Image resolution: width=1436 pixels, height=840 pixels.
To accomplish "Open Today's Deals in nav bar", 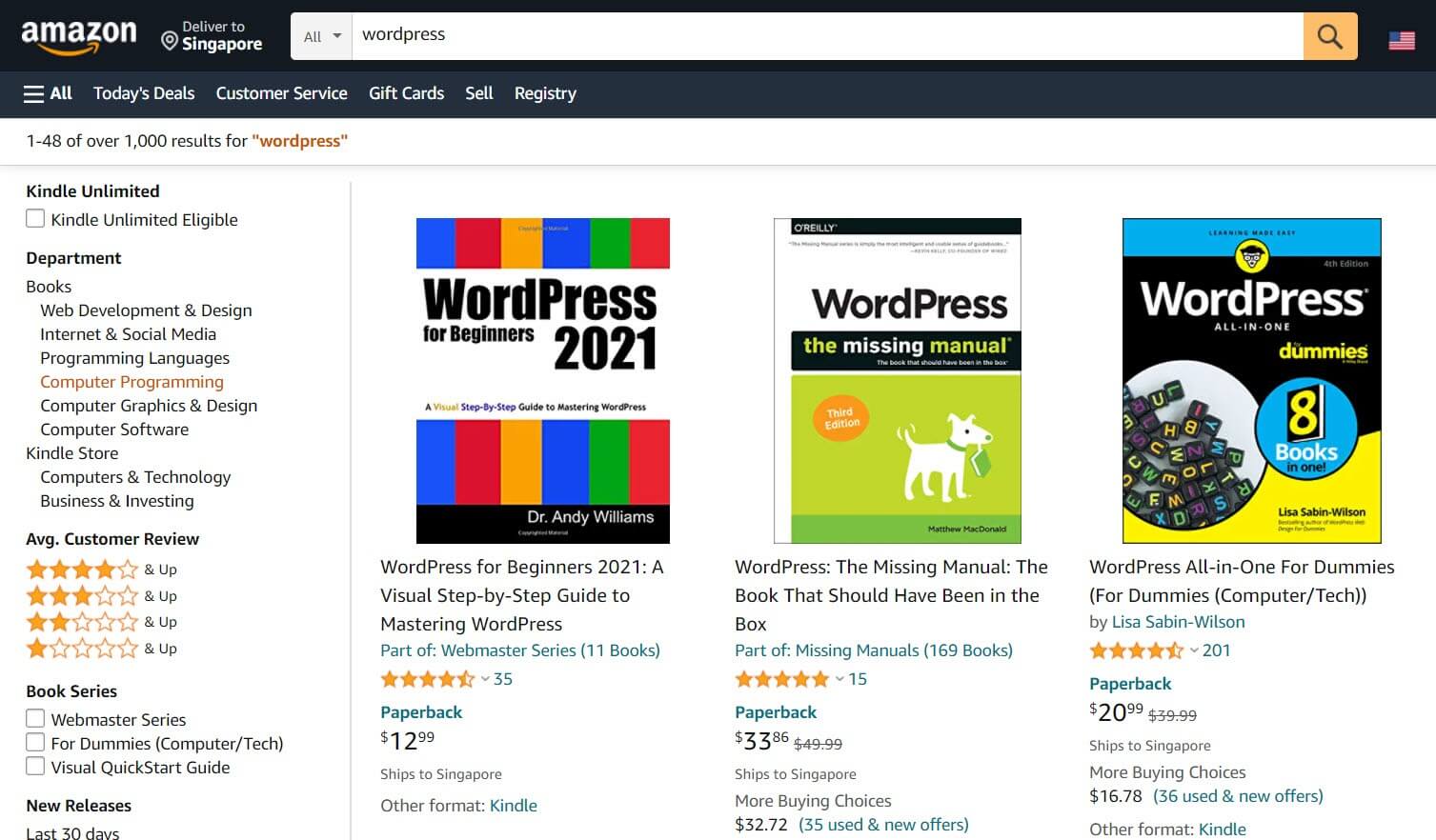I will click(144, 93).
